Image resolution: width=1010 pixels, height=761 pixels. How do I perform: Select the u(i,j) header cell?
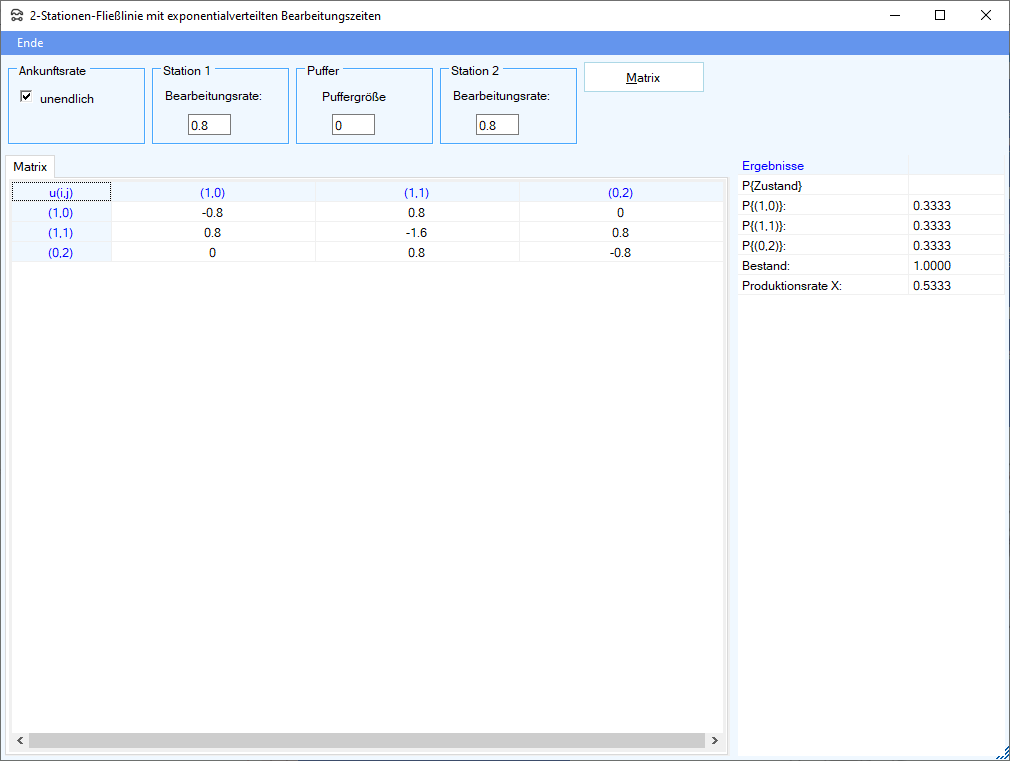[61, 192]
